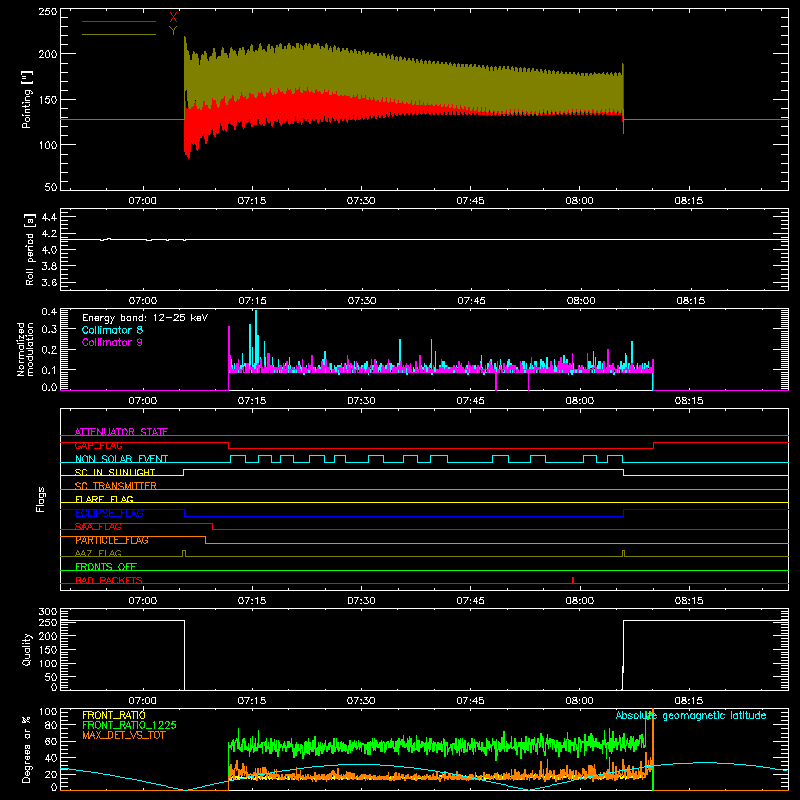
Task: Click the 'Absolute geomagnetic latitude' label
Action: (691, 715)
